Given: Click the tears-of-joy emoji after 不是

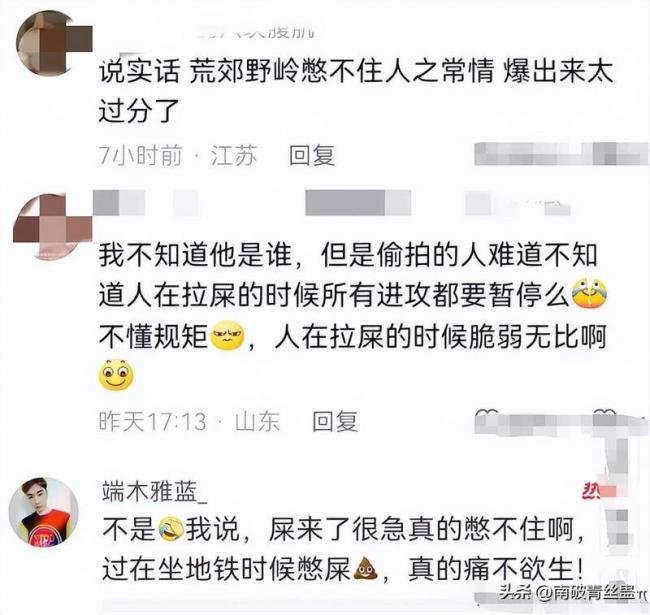Looking at the screenshot, I should [x=171, y=528].
